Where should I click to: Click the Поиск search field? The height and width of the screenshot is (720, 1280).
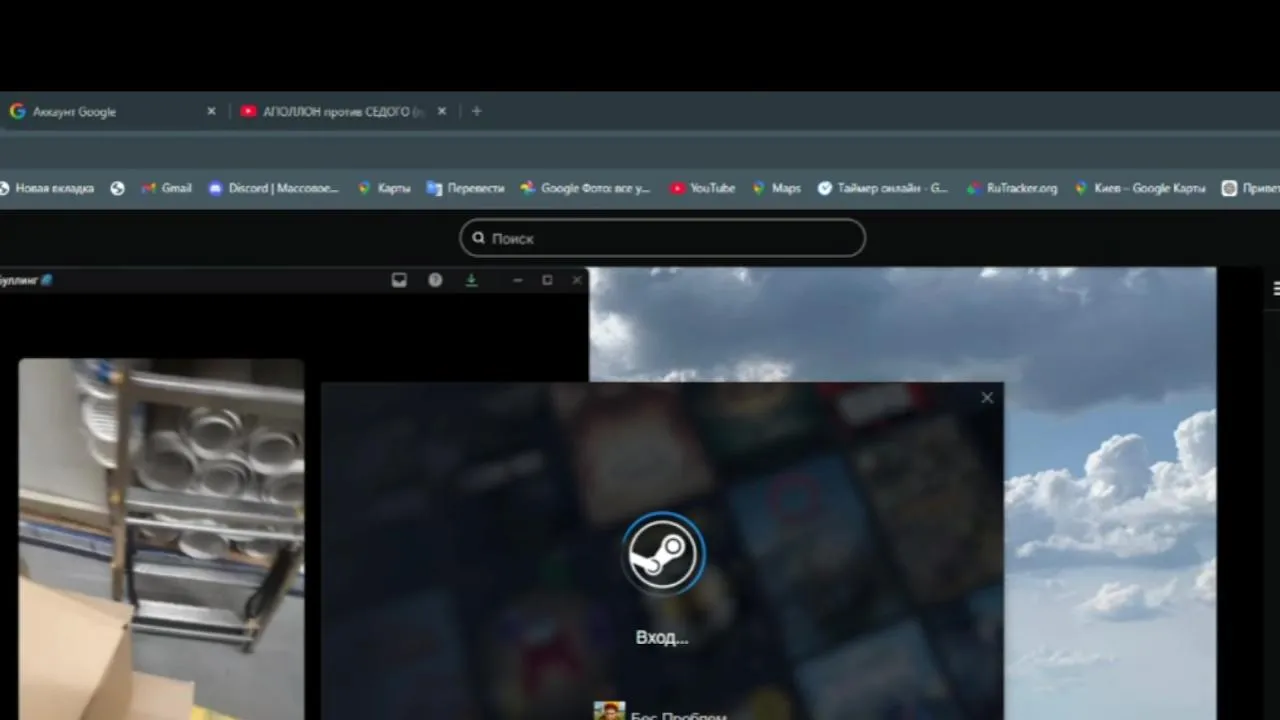[662, 238]
